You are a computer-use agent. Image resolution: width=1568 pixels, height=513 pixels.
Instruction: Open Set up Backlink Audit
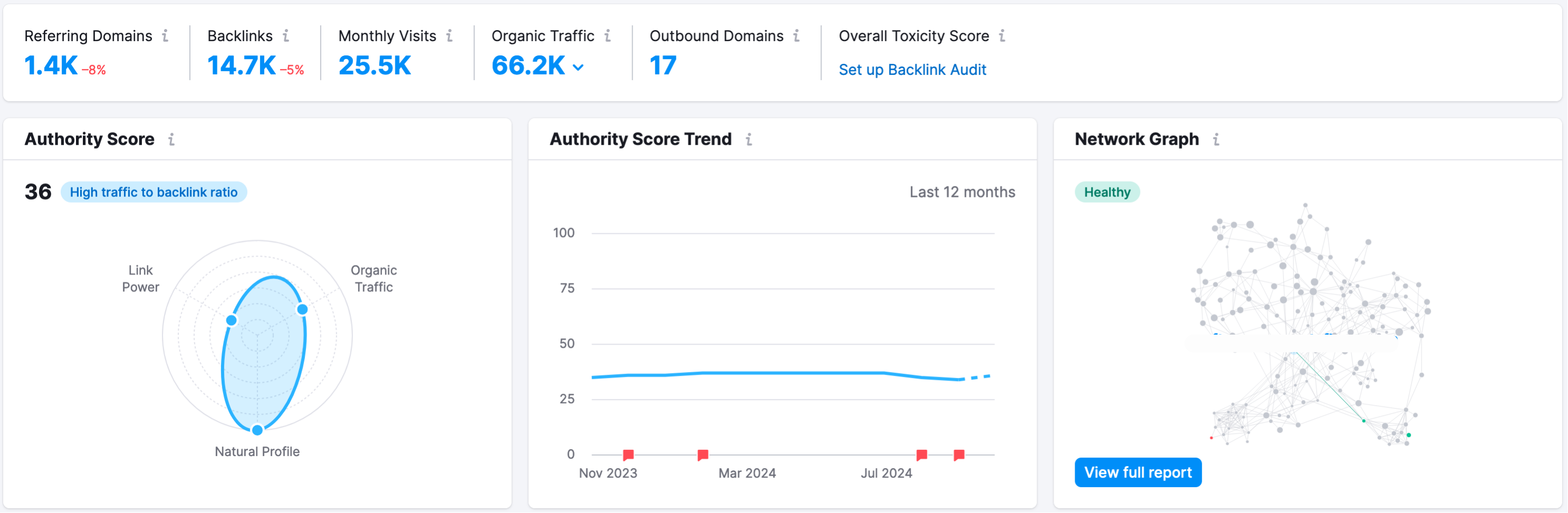[912, 70]
